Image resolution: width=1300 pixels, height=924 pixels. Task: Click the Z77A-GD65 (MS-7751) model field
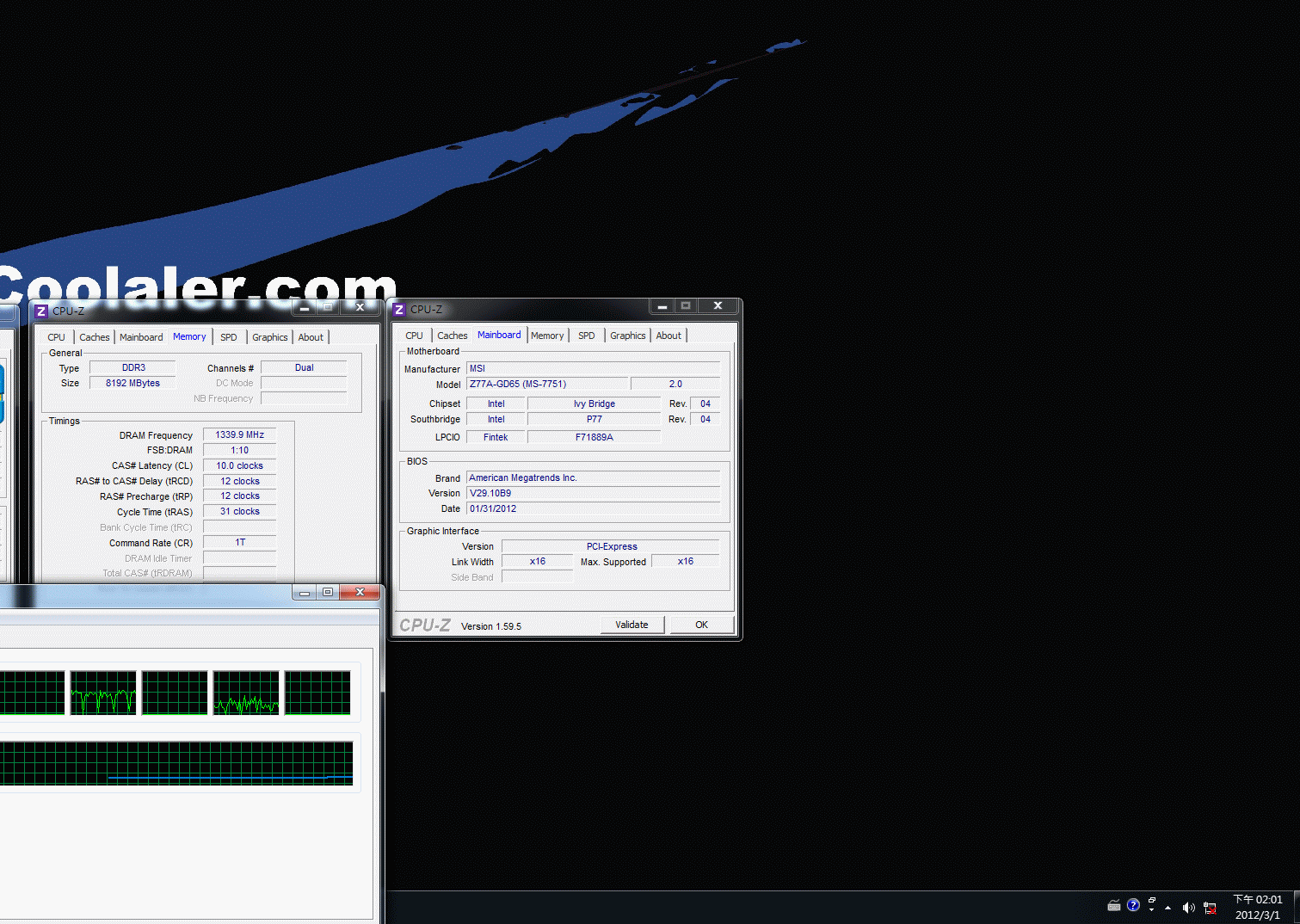(547, 384)
